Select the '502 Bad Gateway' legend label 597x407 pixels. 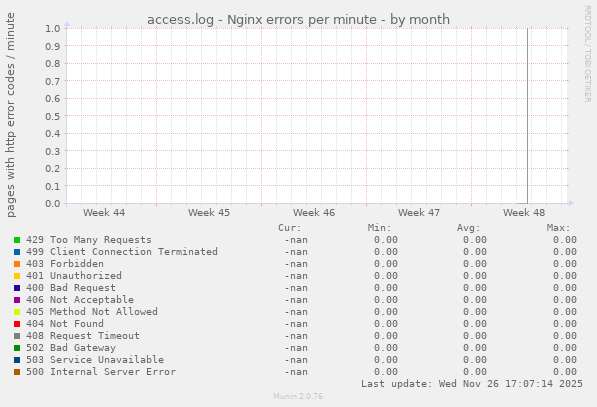click(x=71, y=348)
